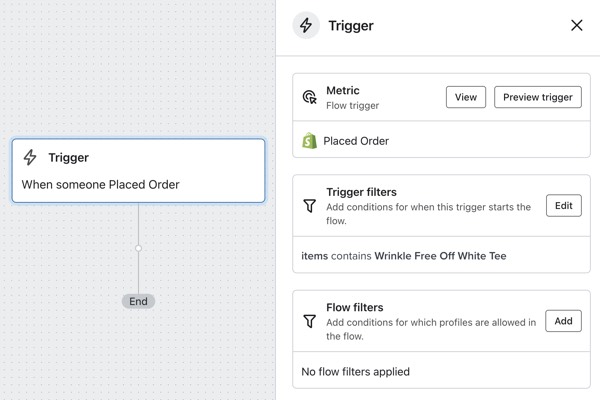Click the "items contains Wrinkle Free Off White Tee" condition
The width and height of the screenshot is (600, 400).
tap(404, 256)
